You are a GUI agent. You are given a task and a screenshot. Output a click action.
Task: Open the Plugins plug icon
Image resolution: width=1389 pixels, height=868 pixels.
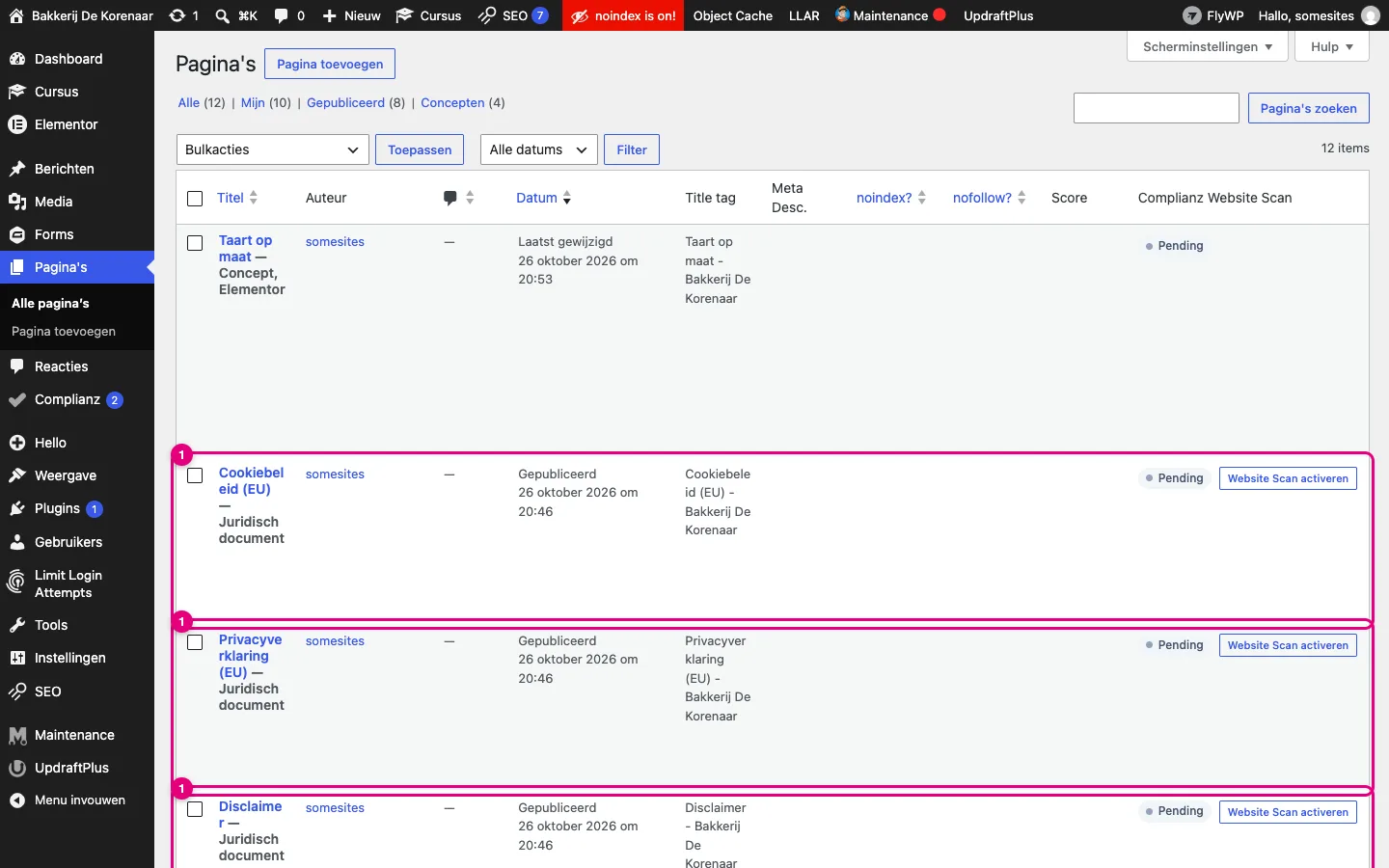[16, 508]
